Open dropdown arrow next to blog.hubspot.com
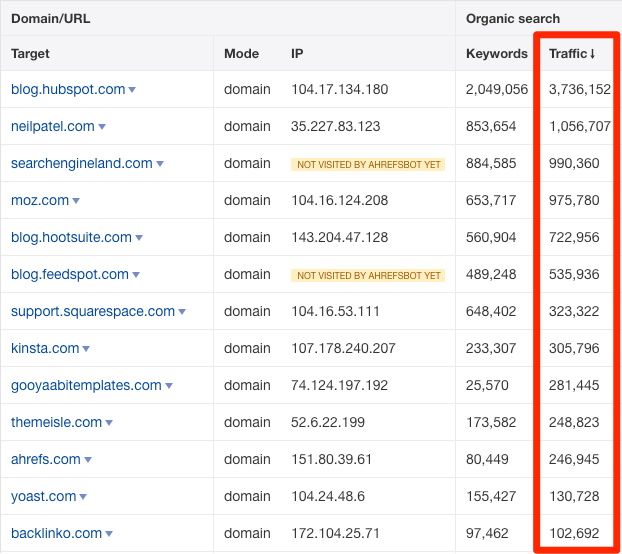The image size is (622, 554). (x=132, y=90)
